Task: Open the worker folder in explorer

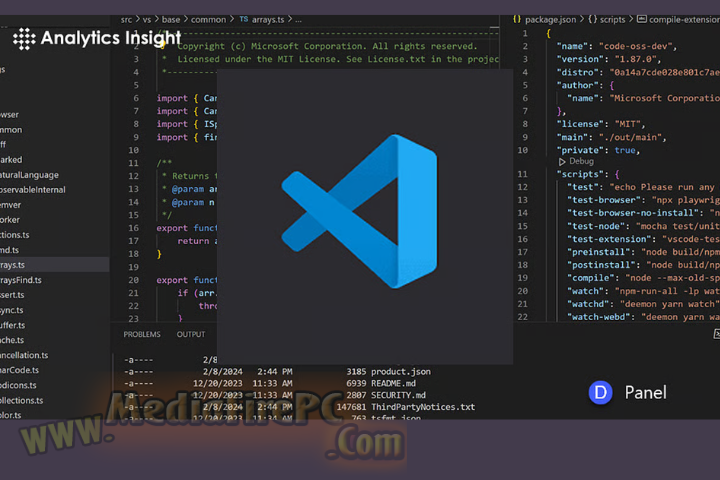Action: 10,220
